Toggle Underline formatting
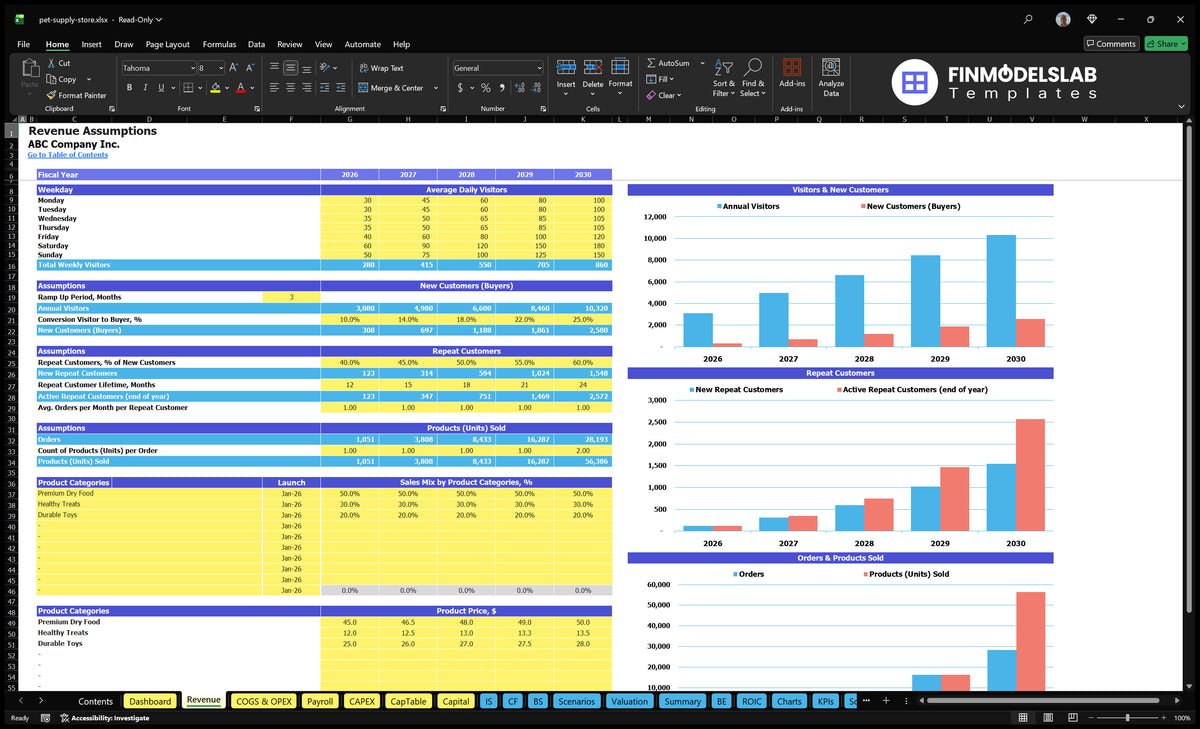The image size is (1200, 729). 160,87
